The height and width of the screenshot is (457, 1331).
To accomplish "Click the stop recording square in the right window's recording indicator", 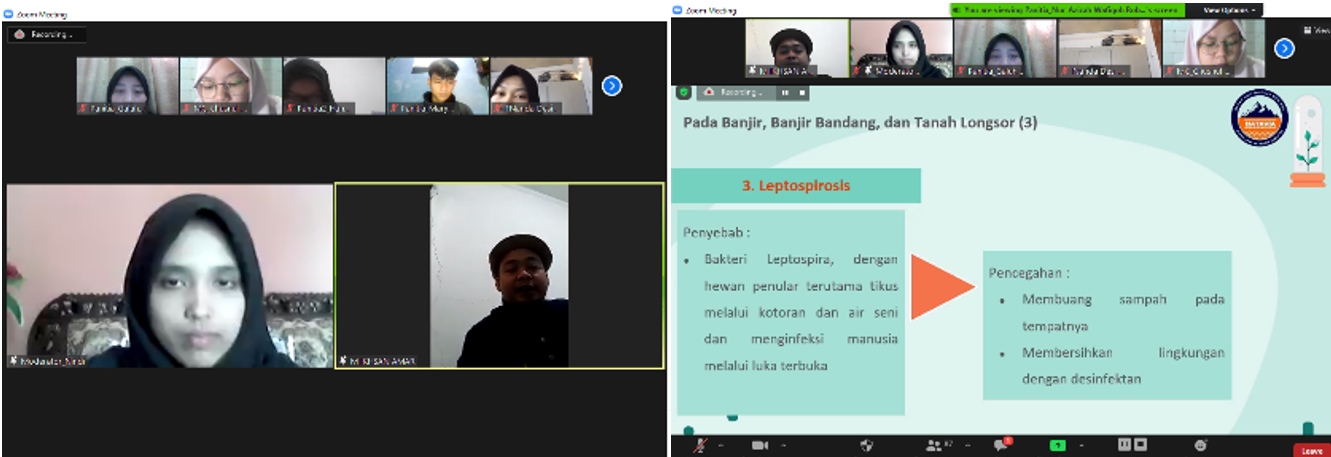I will coord(802,92).
